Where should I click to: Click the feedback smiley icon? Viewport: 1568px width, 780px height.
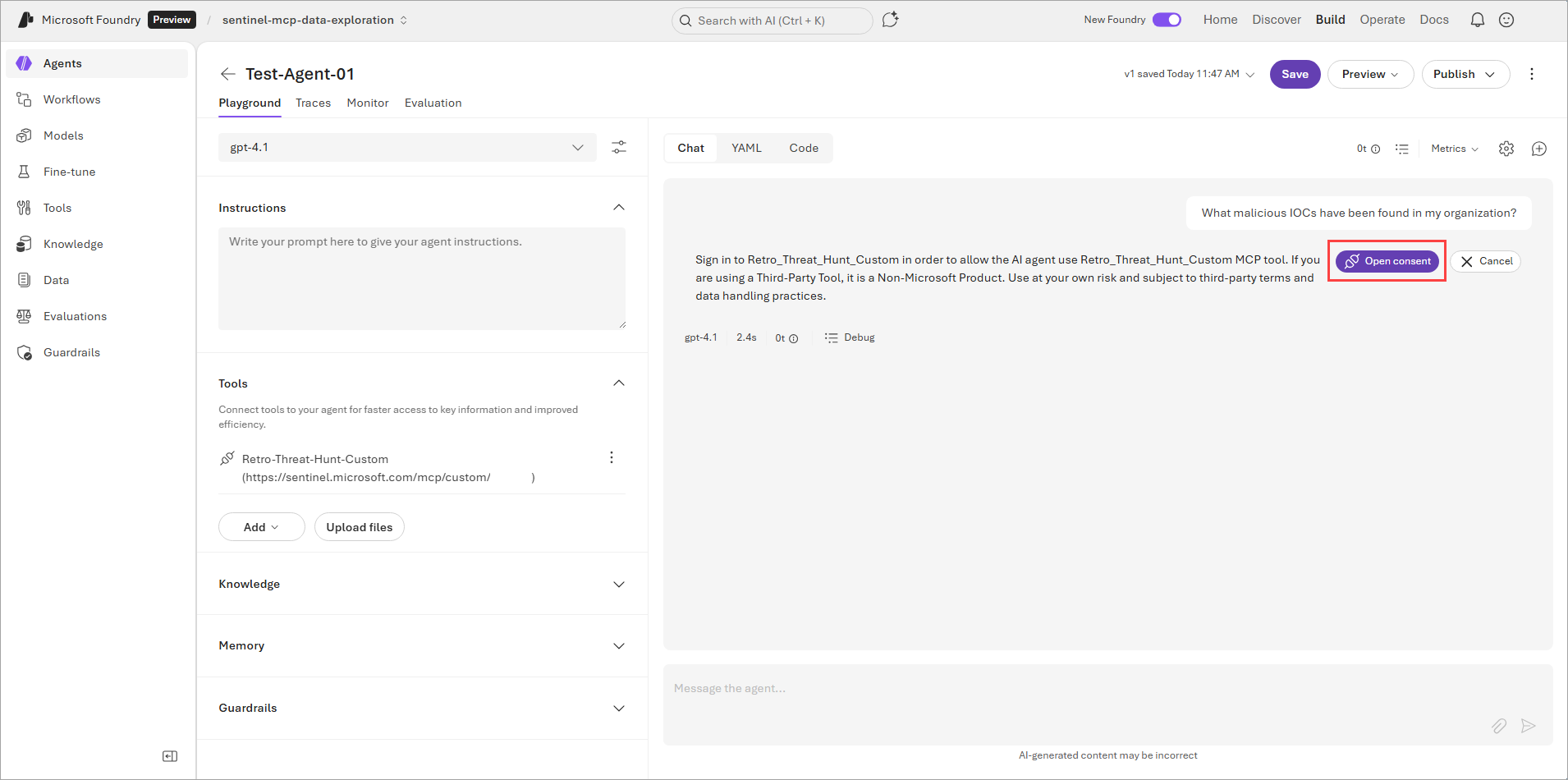point(1506,20)
